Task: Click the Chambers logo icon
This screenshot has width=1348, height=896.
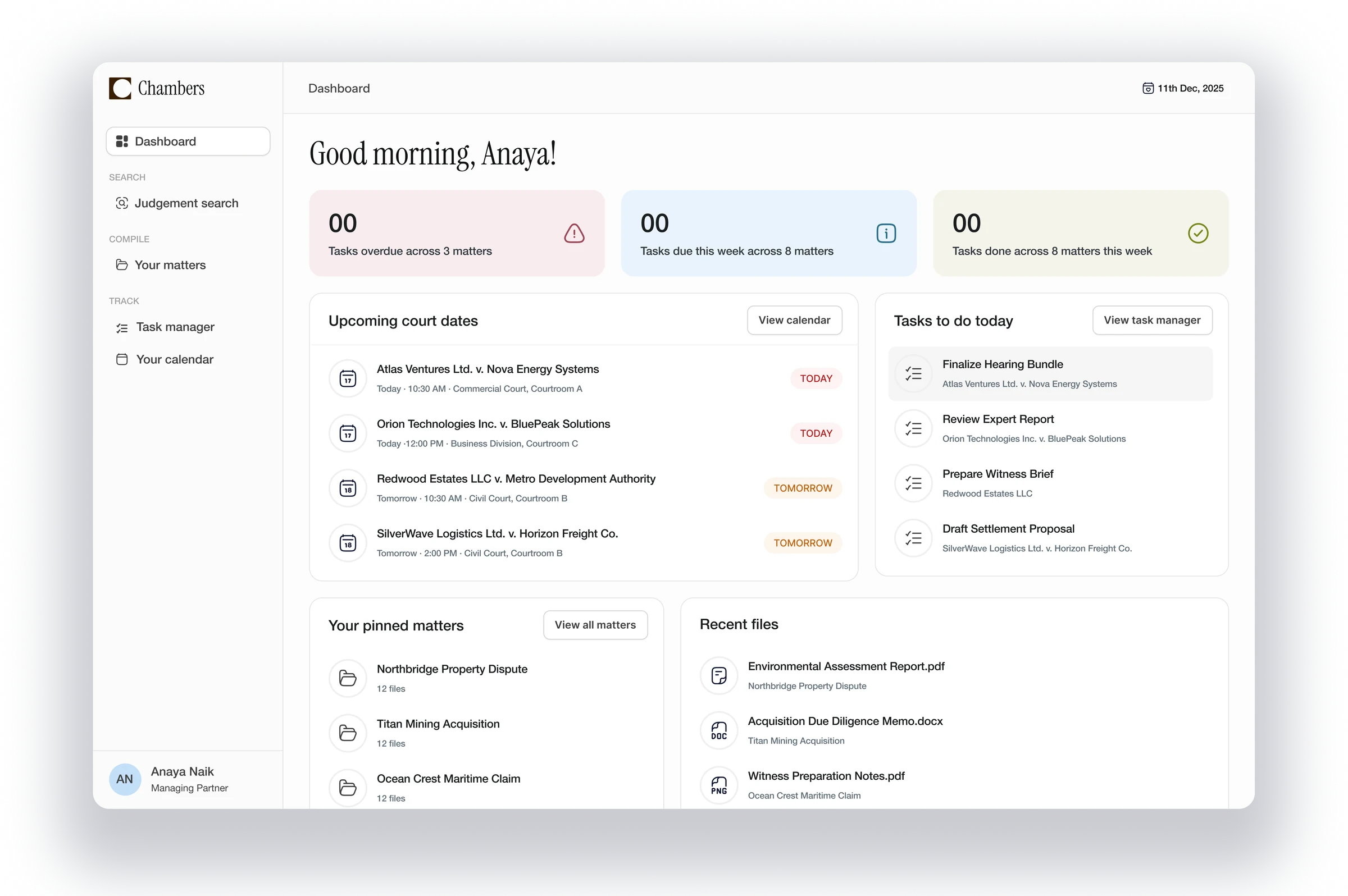Action: click(x=120, y=89)
